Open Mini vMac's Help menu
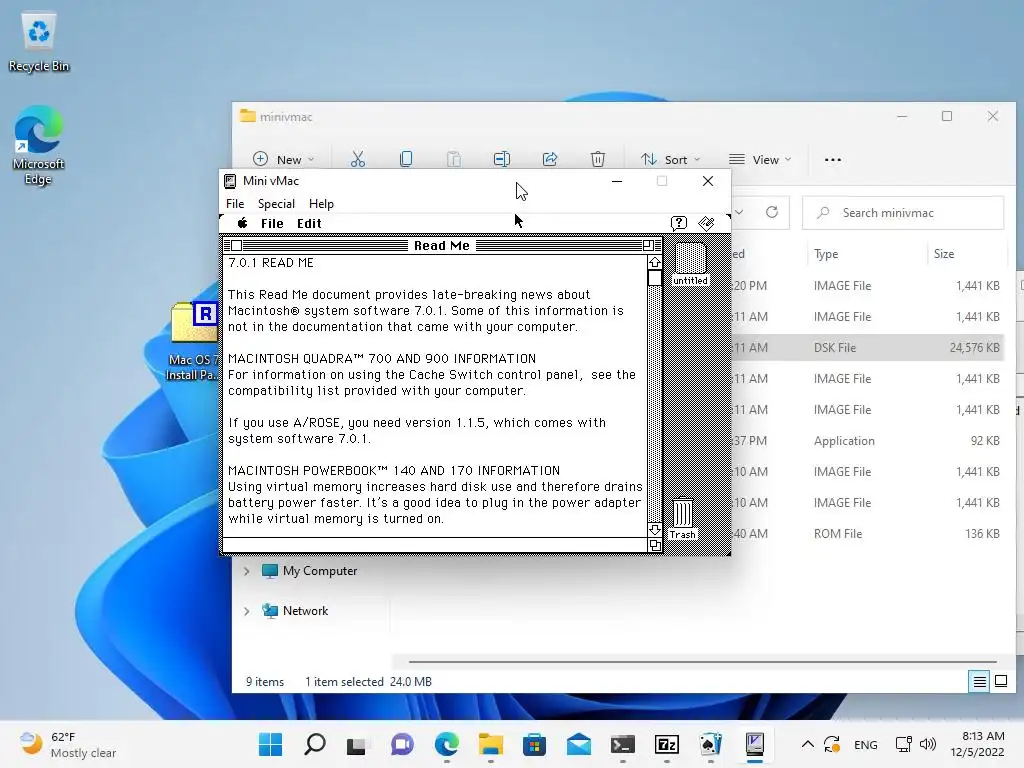 click(x=321, y=204)
